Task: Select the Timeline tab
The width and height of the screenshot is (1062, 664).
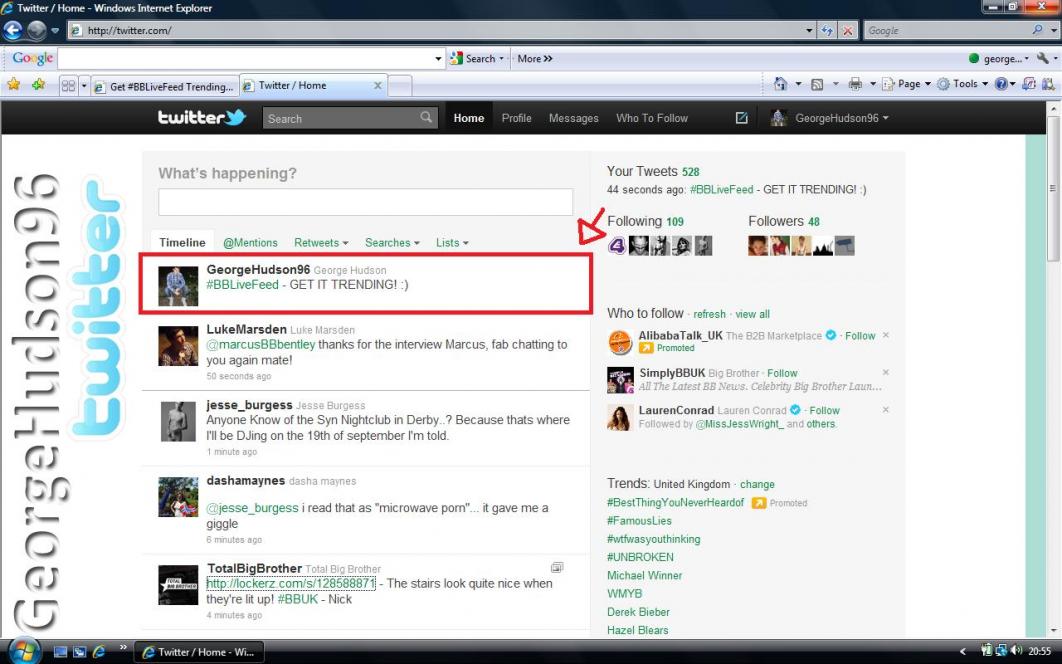Action: coord(182,243)
